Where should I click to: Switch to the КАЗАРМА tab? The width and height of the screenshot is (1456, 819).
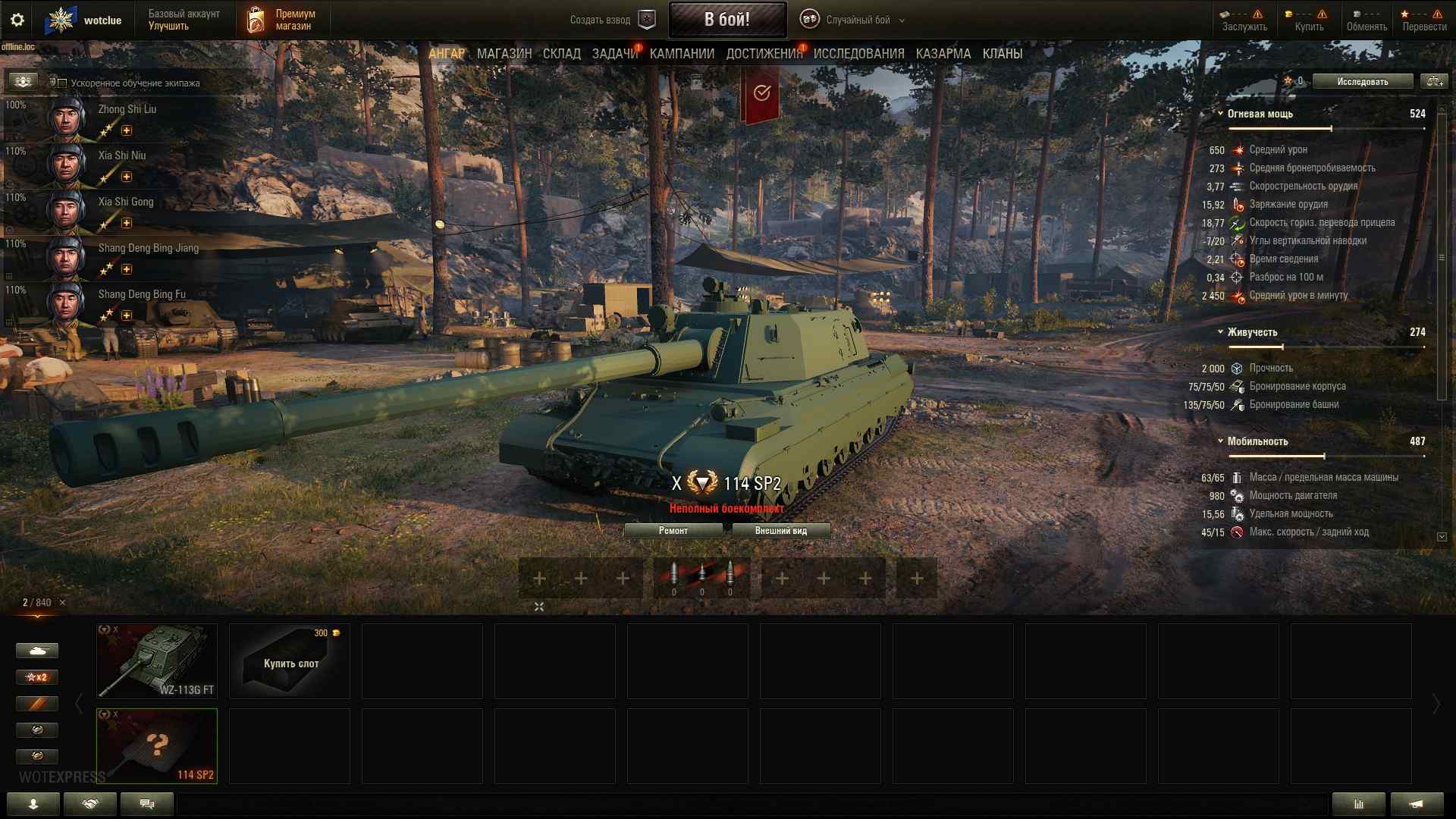click(x=943, y=54)
